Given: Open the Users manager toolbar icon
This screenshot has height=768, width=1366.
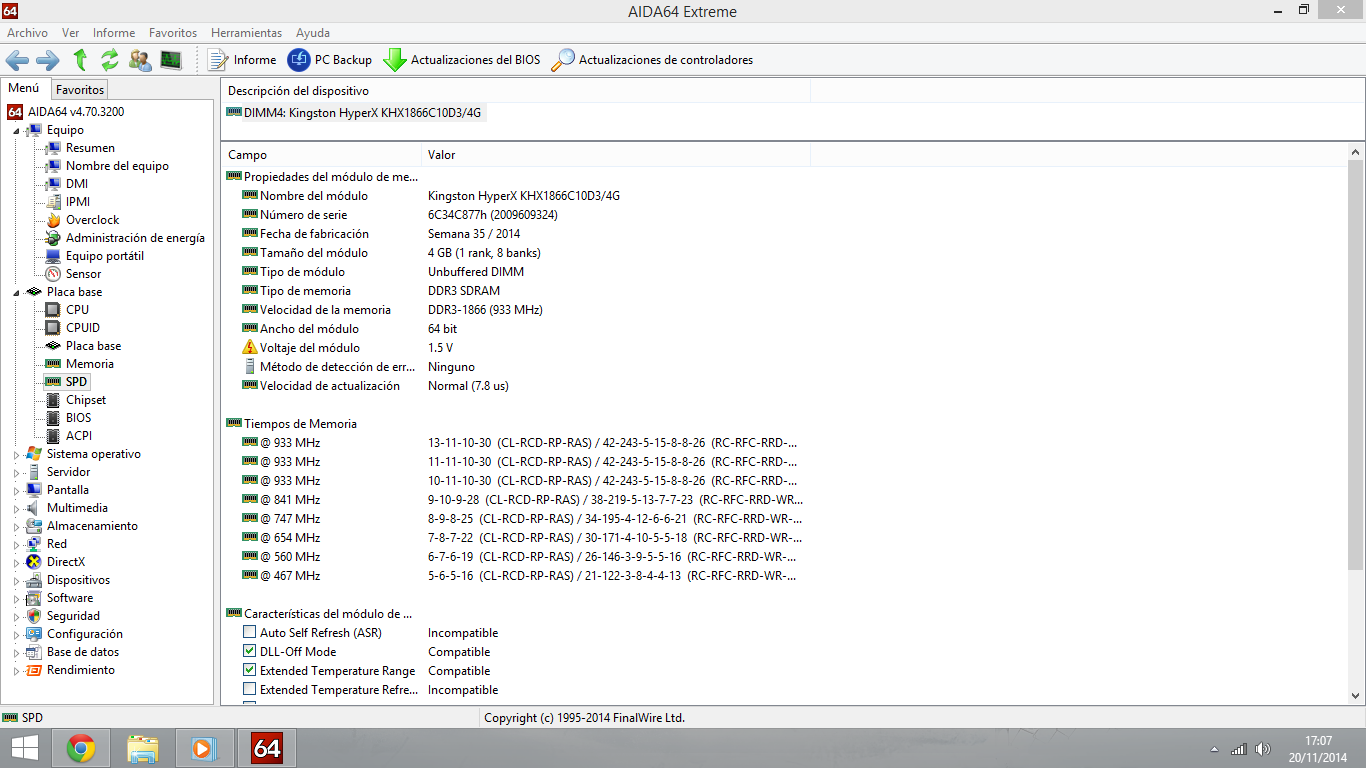Looking at the screenshot, I should pos(140,60).
